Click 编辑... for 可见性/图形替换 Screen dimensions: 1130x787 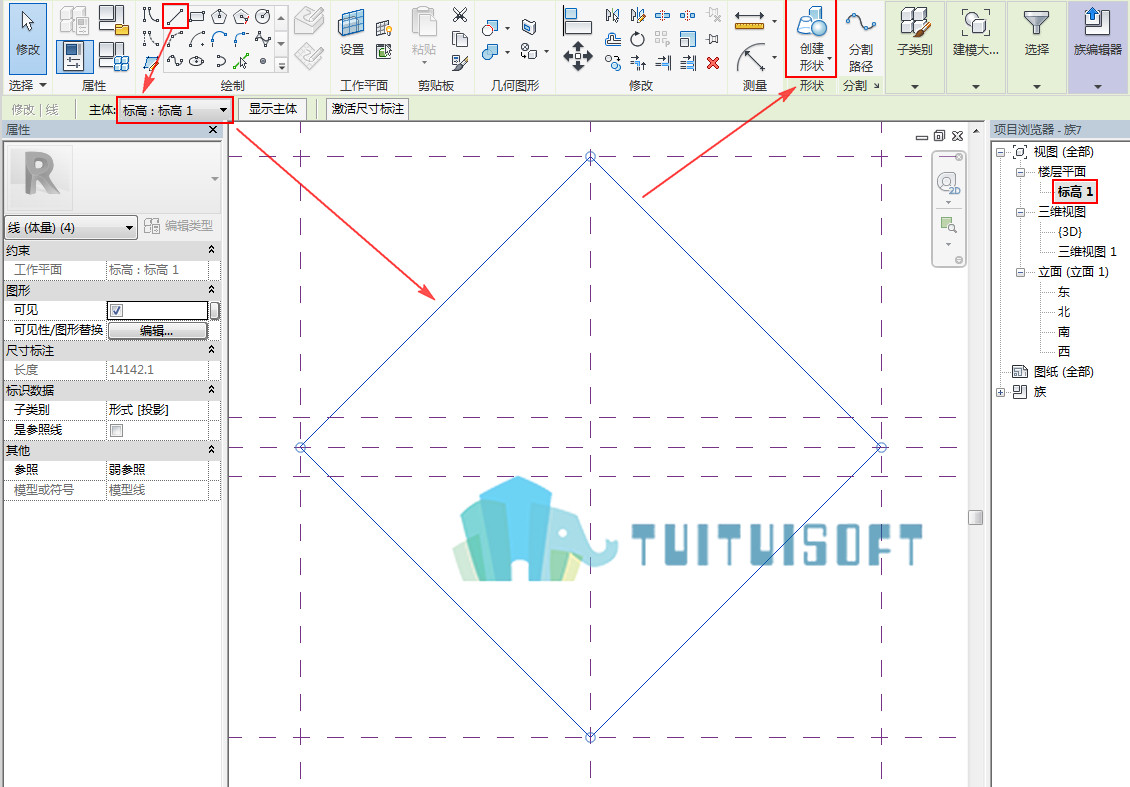157,331
